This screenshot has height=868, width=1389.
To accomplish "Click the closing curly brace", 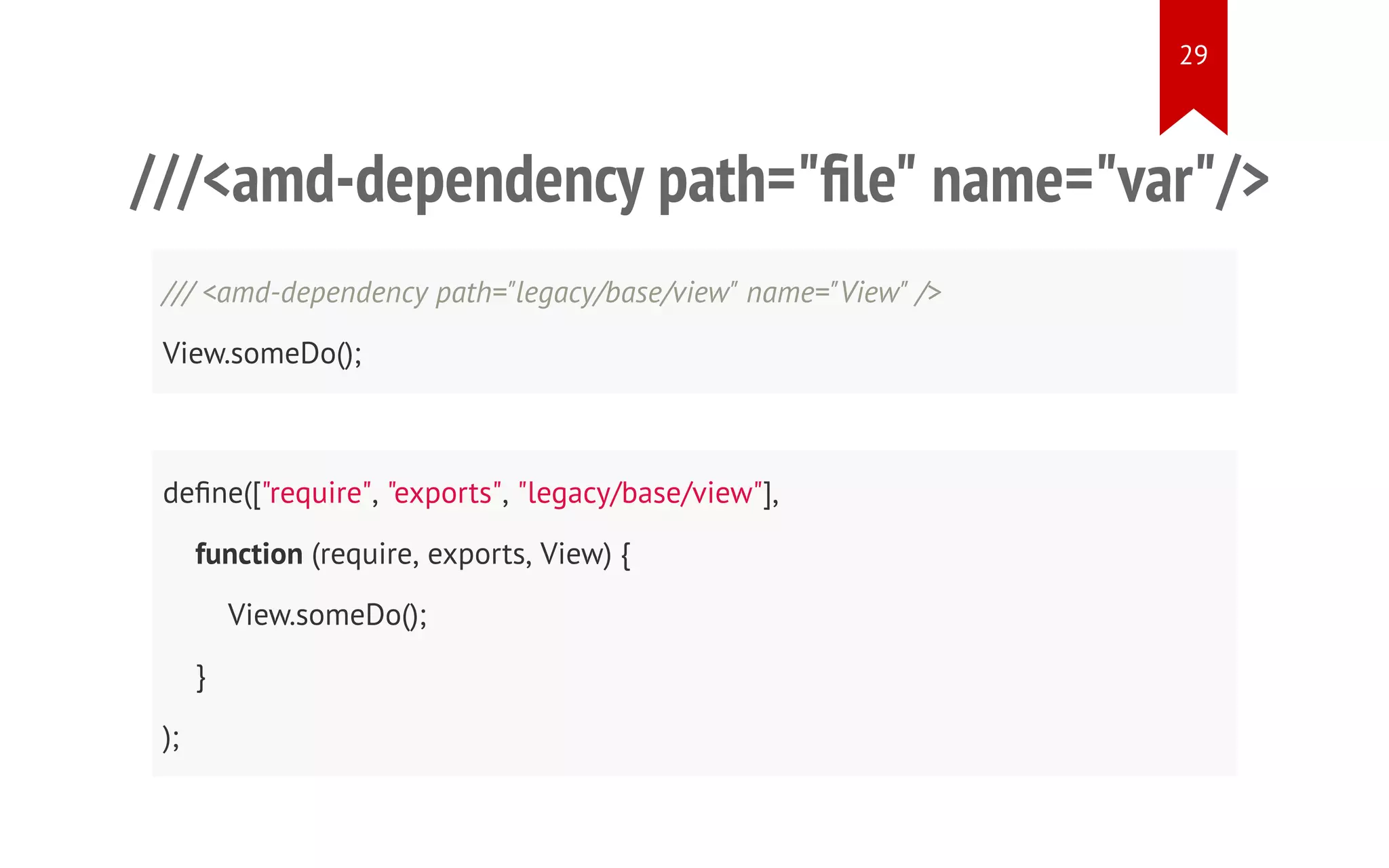I will tap(201, 677).
